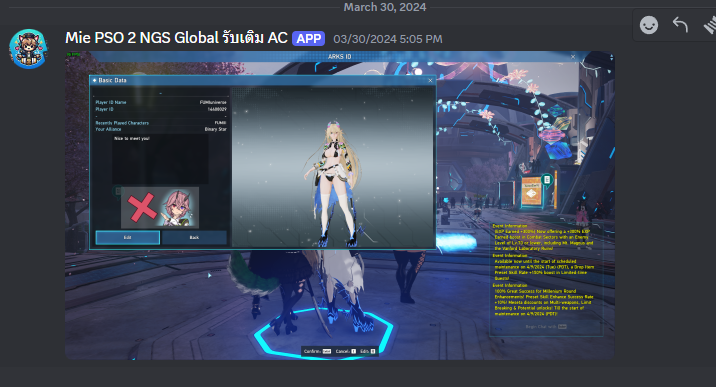Click the Your Alliance Binary Star row

[x=161, y=129]
